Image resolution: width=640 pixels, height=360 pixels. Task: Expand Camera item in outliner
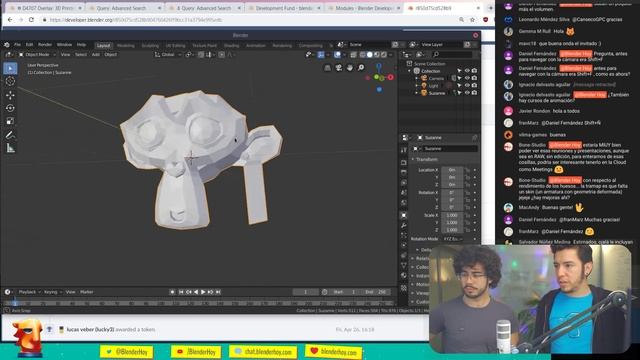(417, 78)
